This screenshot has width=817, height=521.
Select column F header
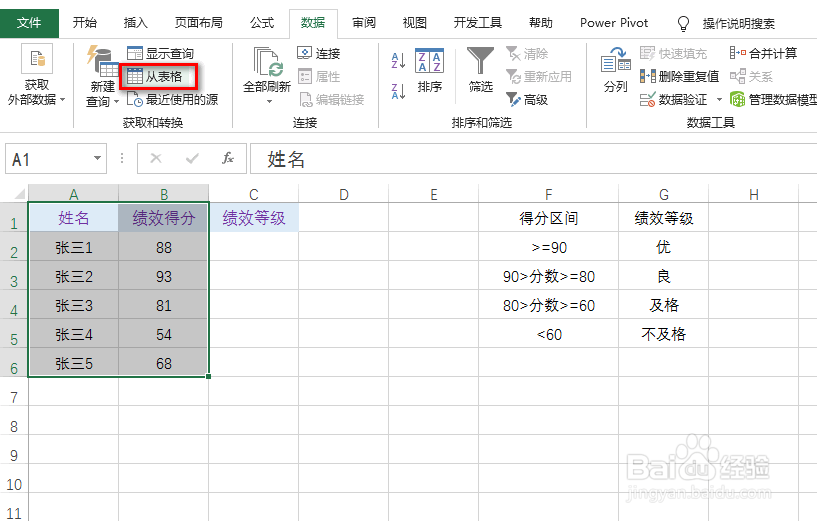[549, 194]
